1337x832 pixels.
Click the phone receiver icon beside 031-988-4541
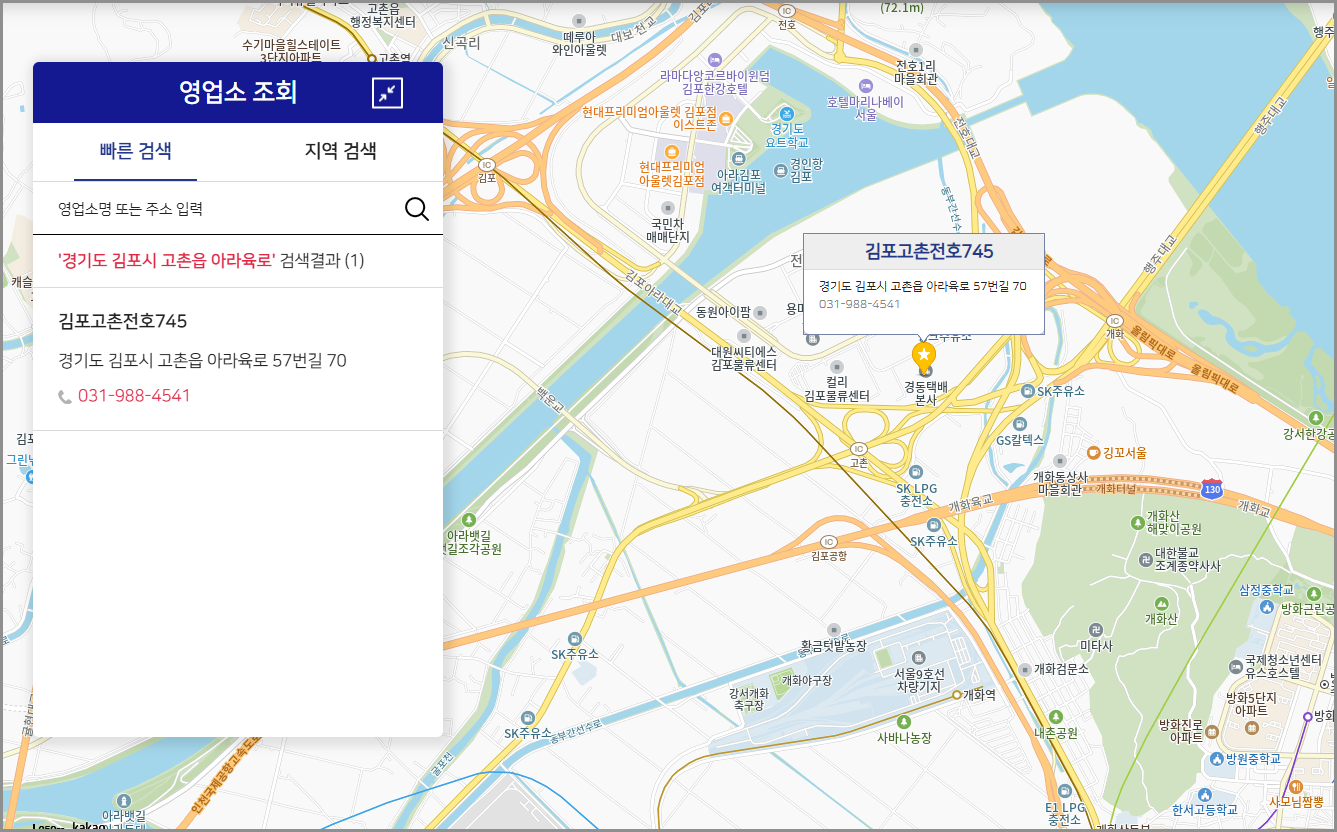tap(65, 395)
